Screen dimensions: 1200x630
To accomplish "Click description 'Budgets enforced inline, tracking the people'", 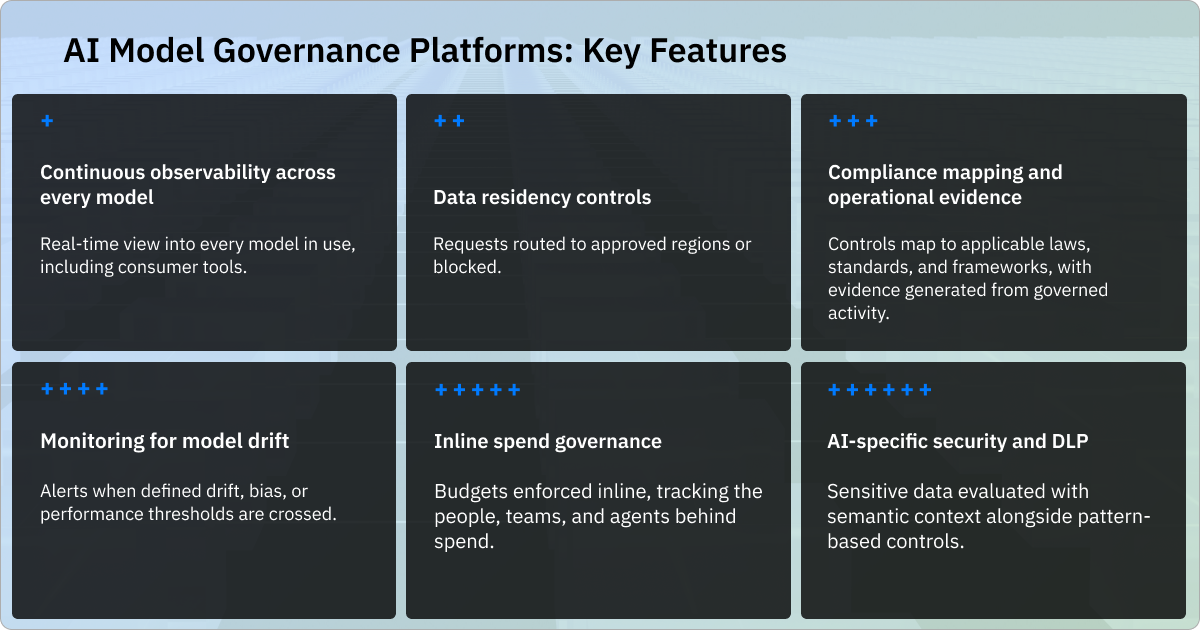I will coord(598,515).
